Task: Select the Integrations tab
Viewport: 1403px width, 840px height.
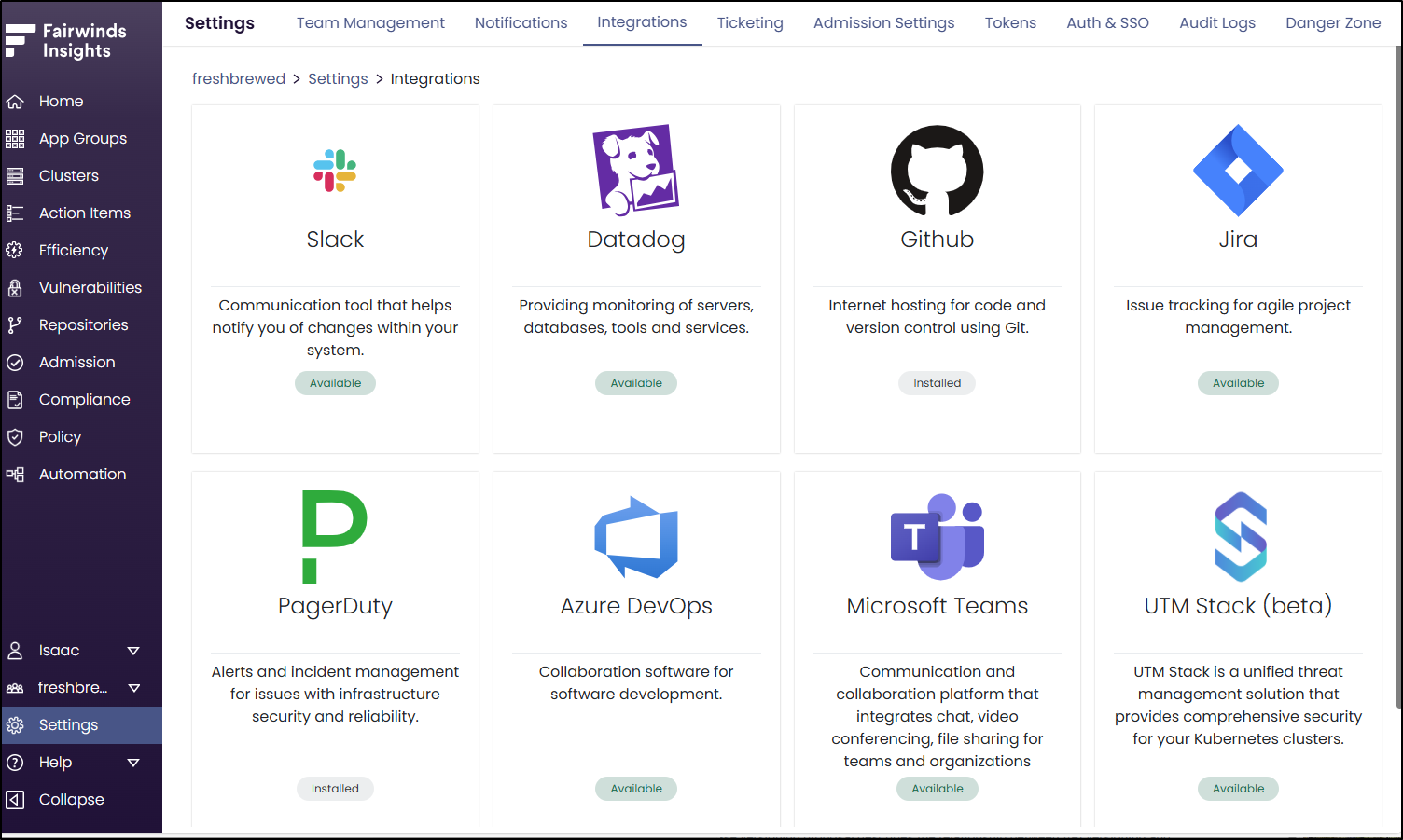Action: coord(642,22)
